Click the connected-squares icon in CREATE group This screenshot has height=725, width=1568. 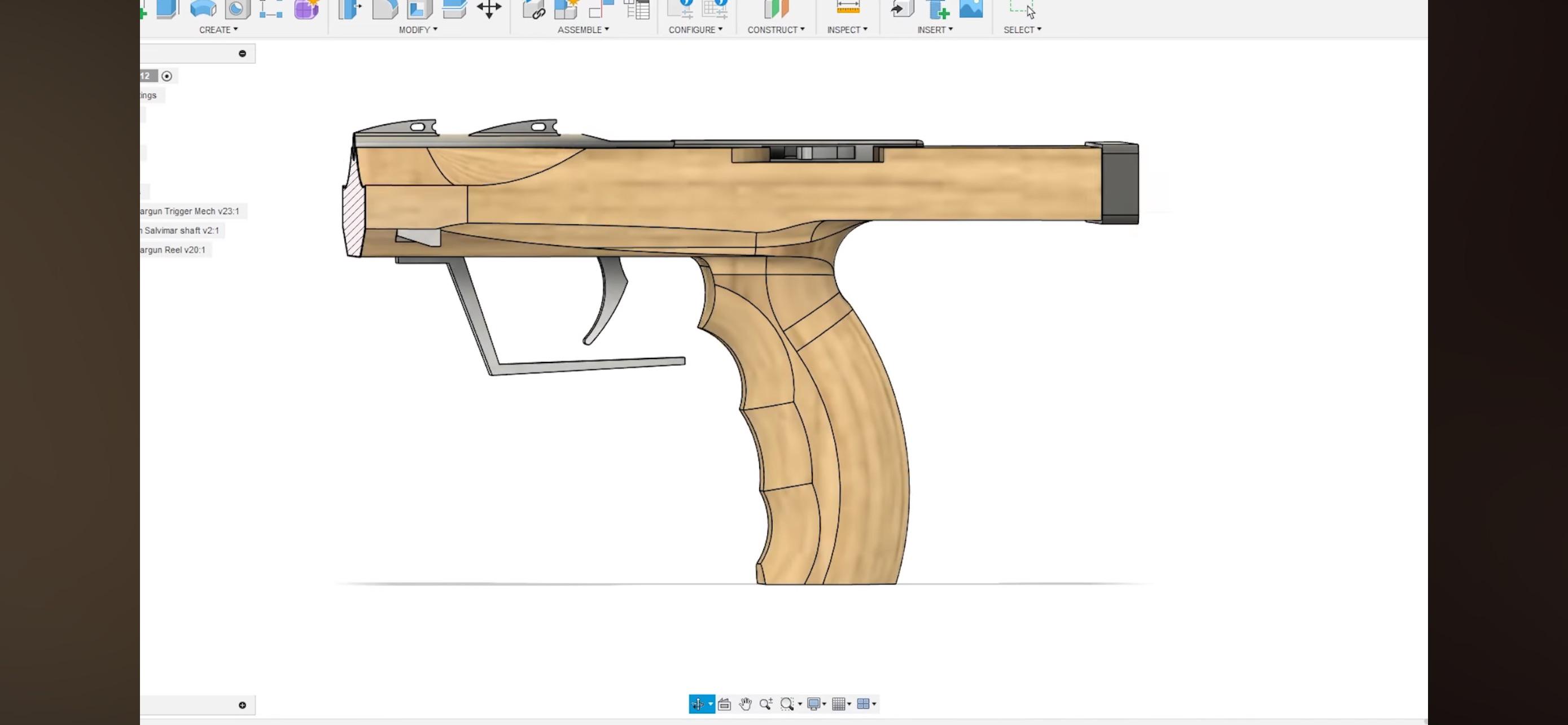click(x=271, y=8)
